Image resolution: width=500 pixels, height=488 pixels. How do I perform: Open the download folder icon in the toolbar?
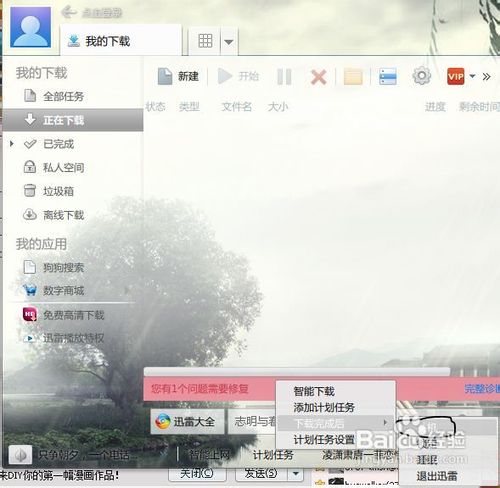click(353, 77)
